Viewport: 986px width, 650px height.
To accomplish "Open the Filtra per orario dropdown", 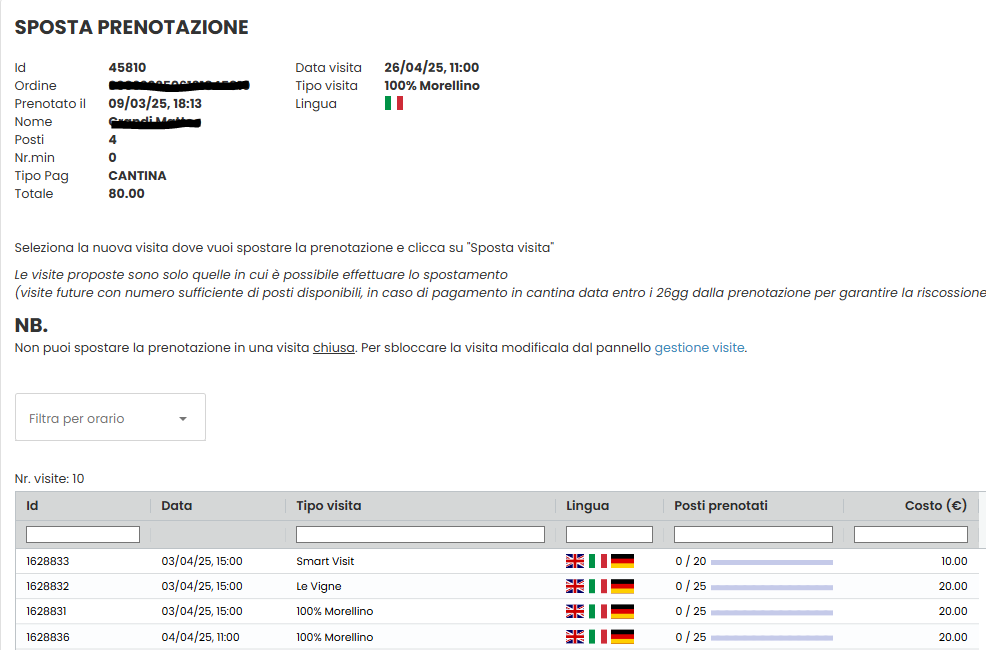I will 110,417.
